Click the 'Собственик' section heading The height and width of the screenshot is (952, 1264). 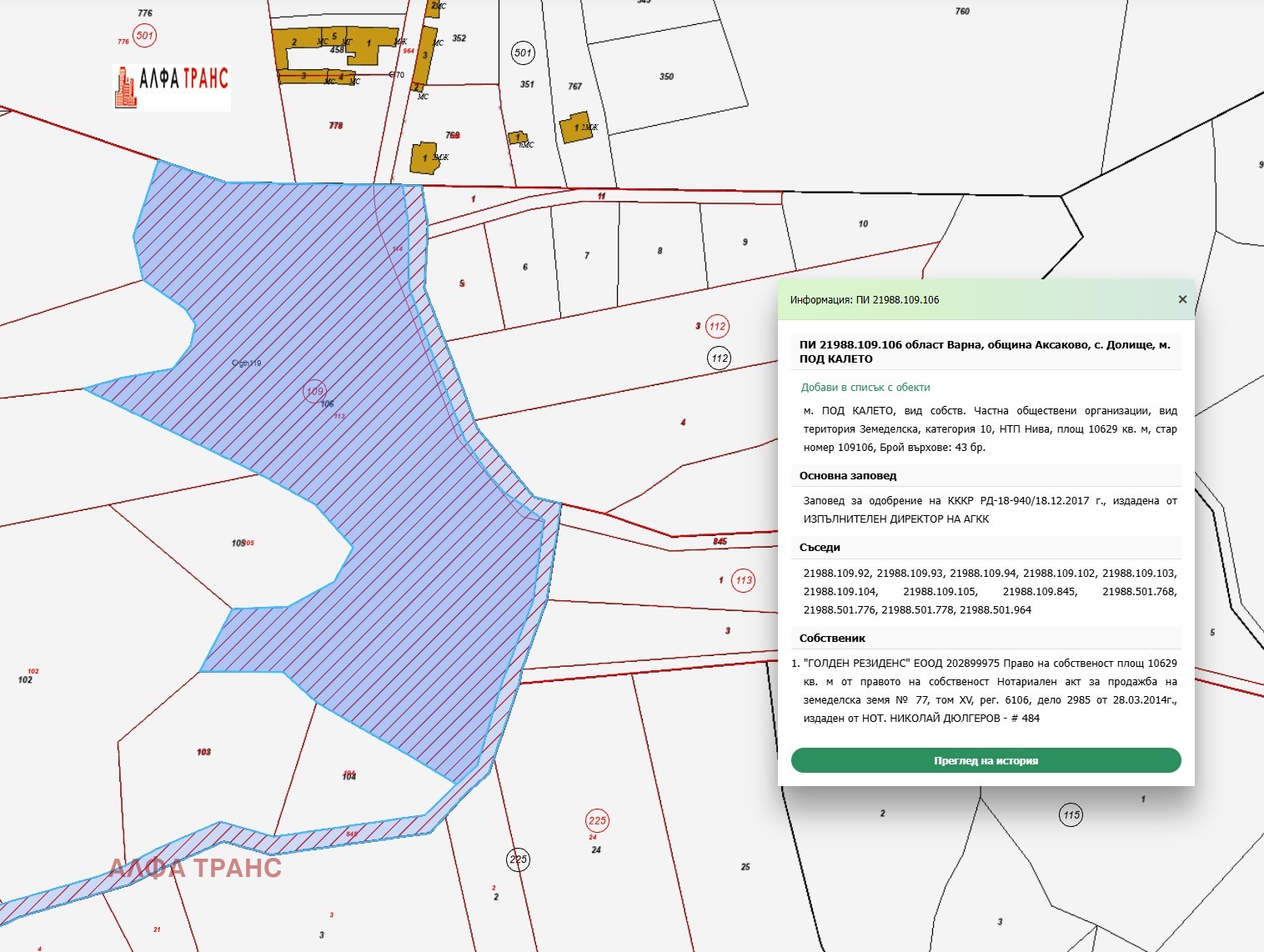pos(832,638)
